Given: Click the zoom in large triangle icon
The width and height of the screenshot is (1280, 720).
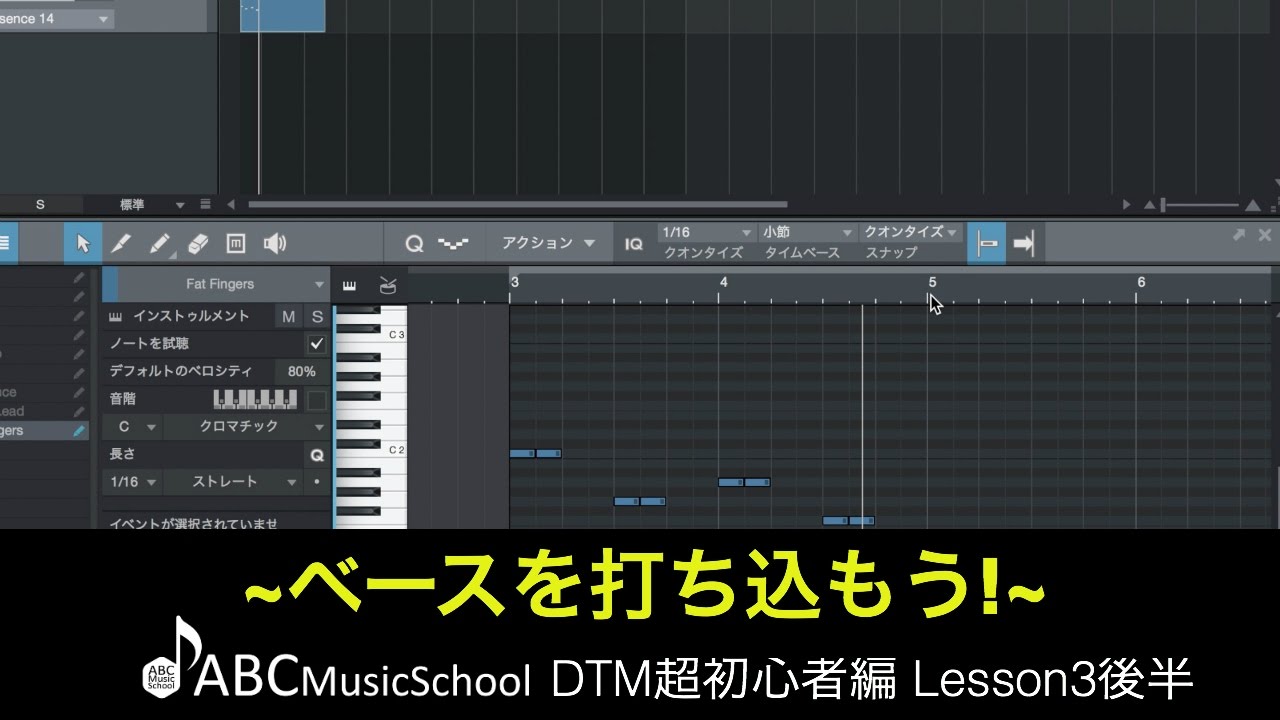Looking at the screenshot, I should (x=1253, y=204).
